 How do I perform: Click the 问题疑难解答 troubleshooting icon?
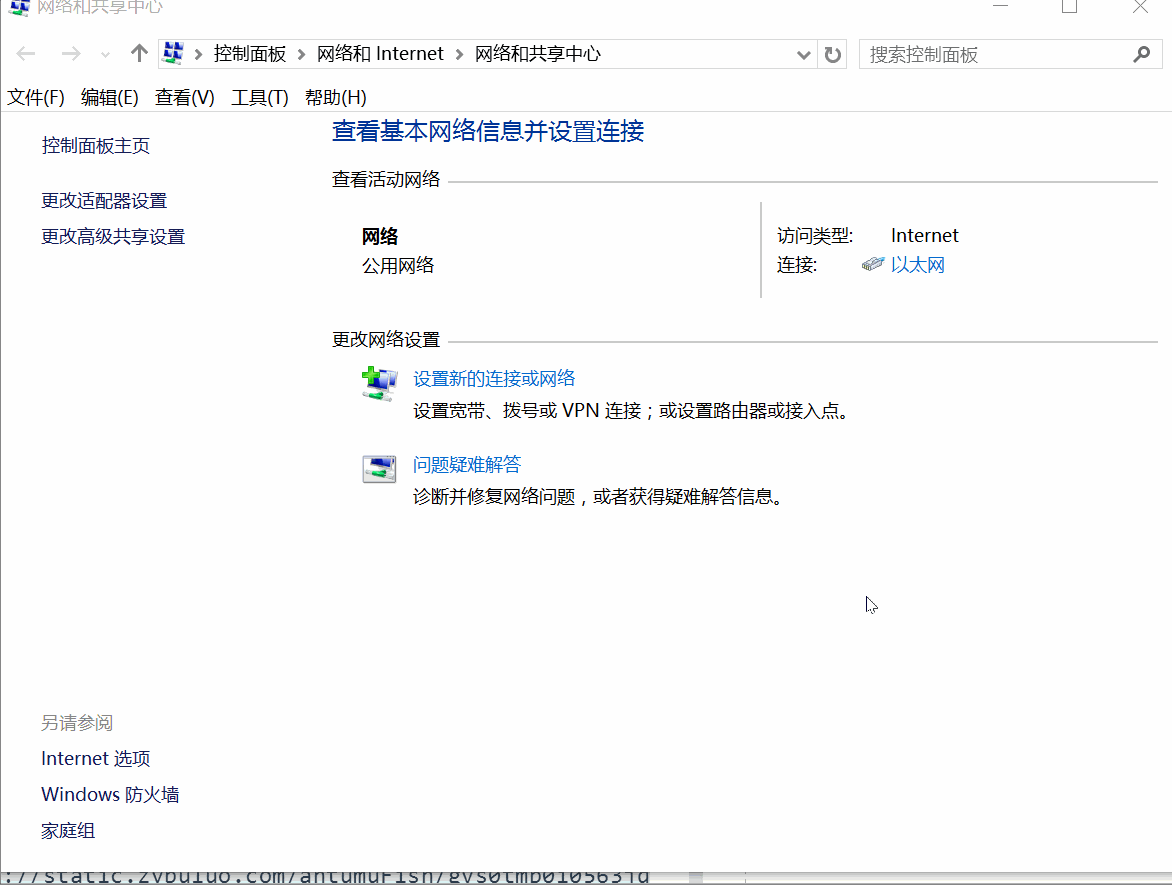(x=378, y=469)
